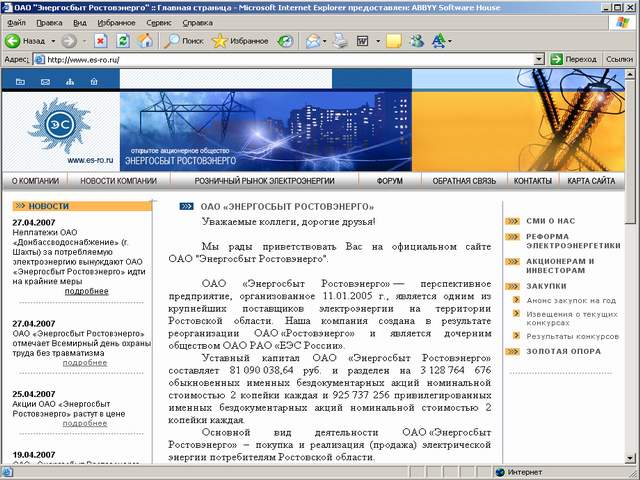Click site header sitemap icon
Viewport: 640px width, 480px height.
70,82
